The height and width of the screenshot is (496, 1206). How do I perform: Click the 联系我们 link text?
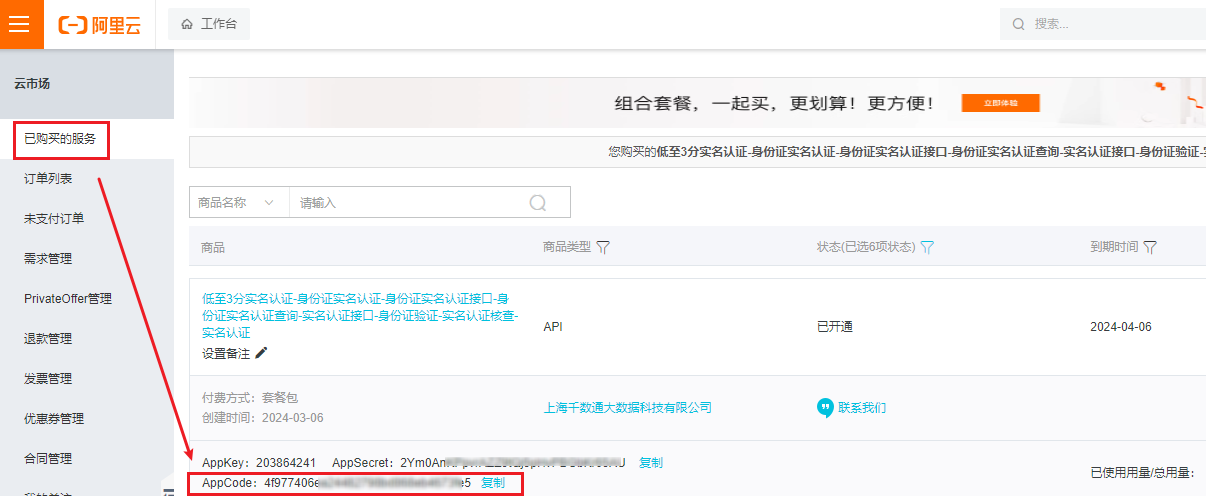tap(862, 408)
